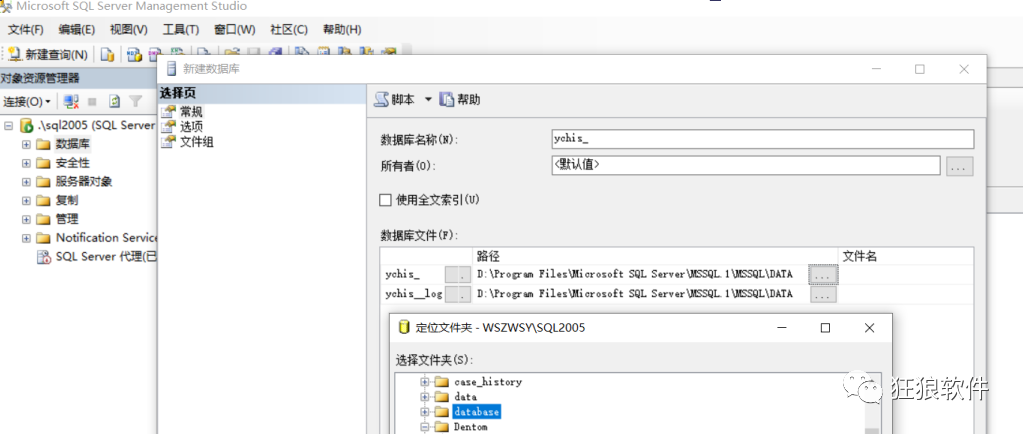Click the filter funnel icon in Object Explorer

135,101
